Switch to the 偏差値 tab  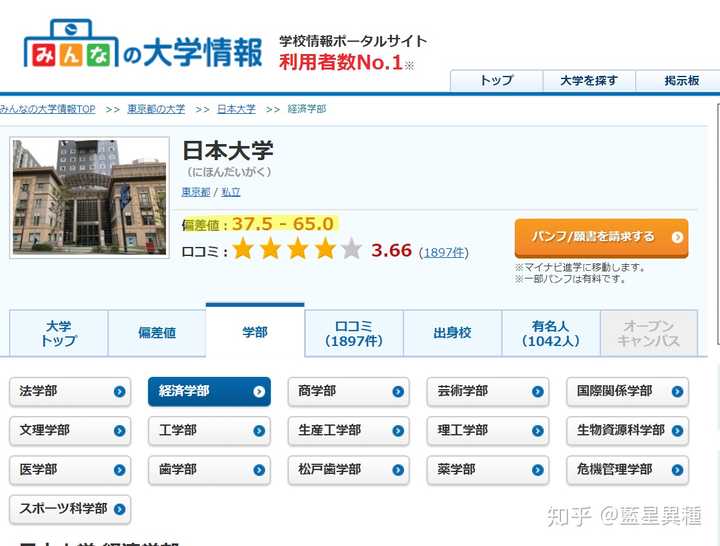[157, 333]
